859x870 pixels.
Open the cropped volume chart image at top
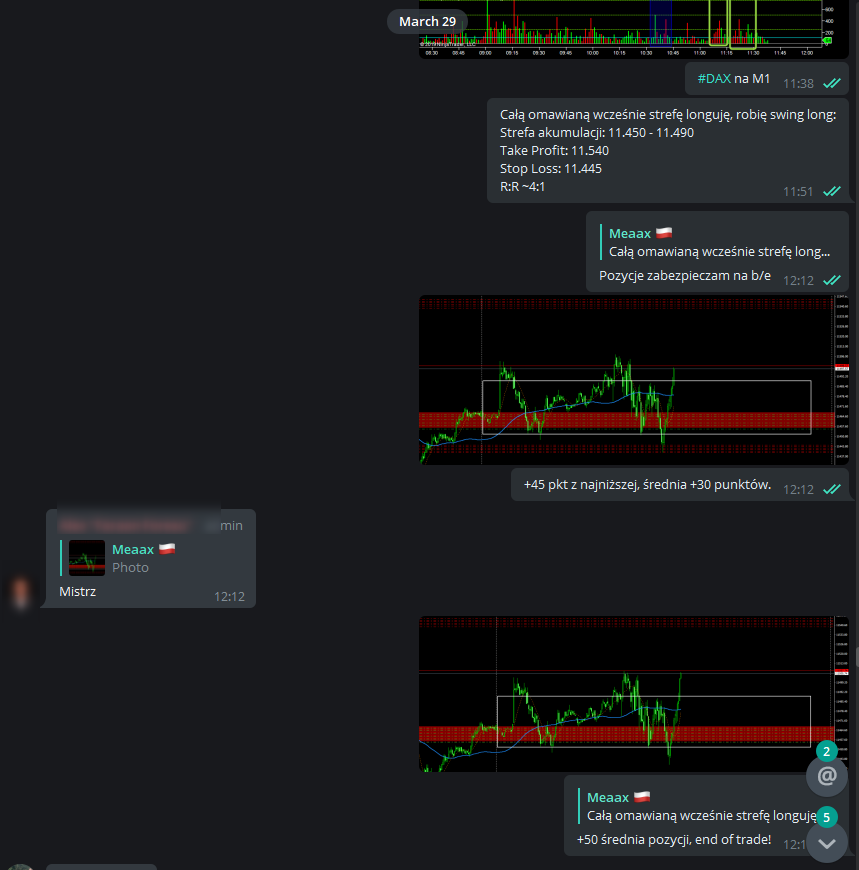click(635, 28)
